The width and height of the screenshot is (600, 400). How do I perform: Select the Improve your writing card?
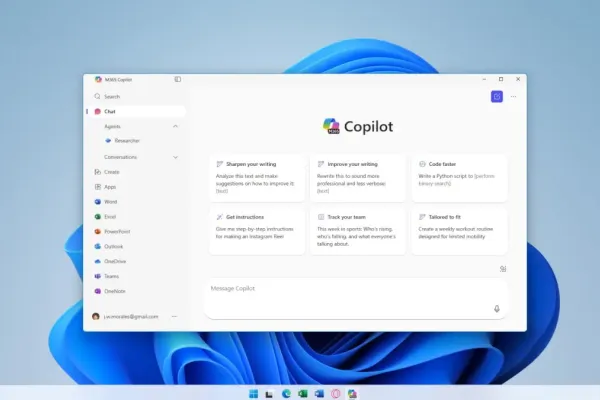358,178
